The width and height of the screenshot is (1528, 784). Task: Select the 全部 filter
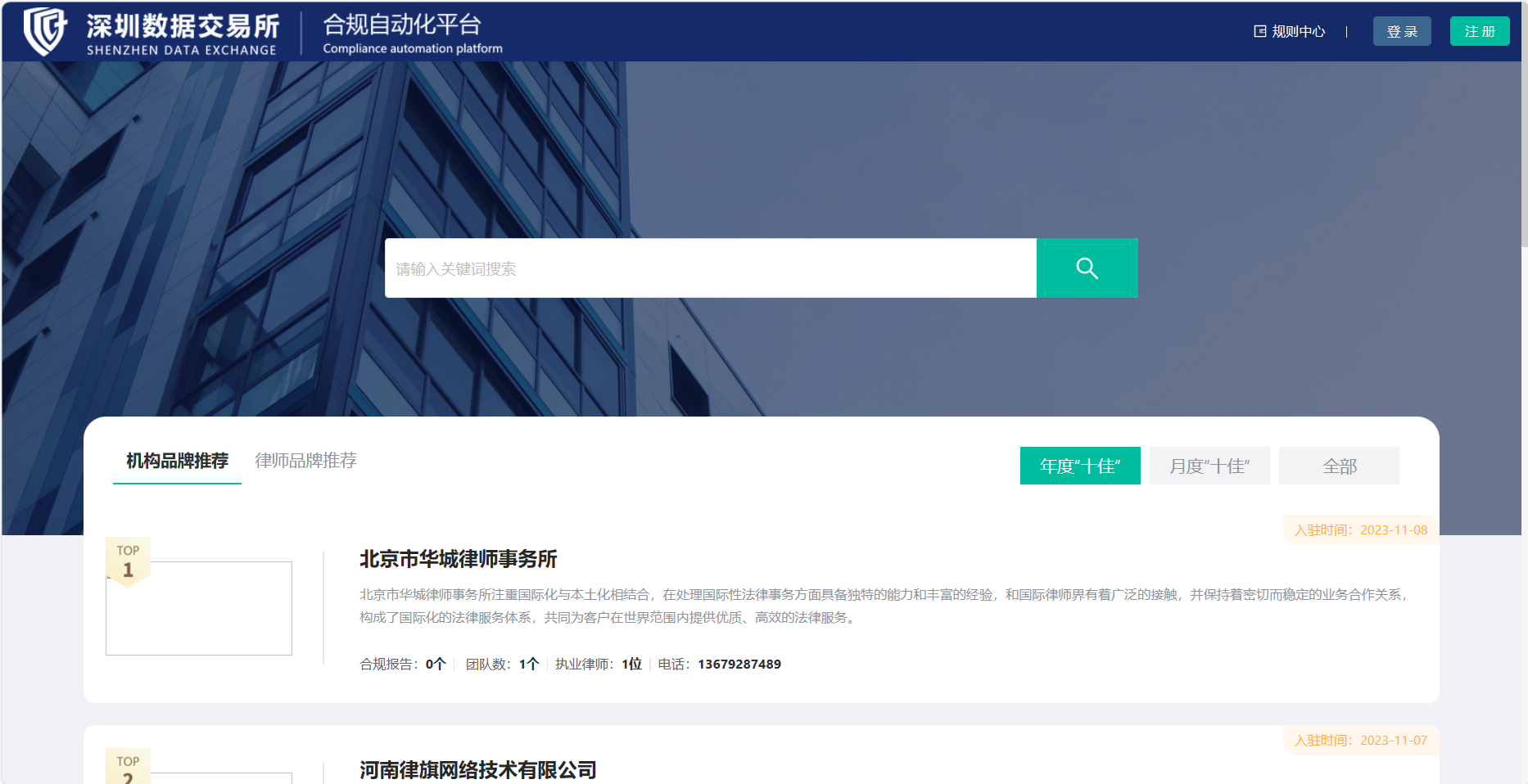tap(1339, 466)
